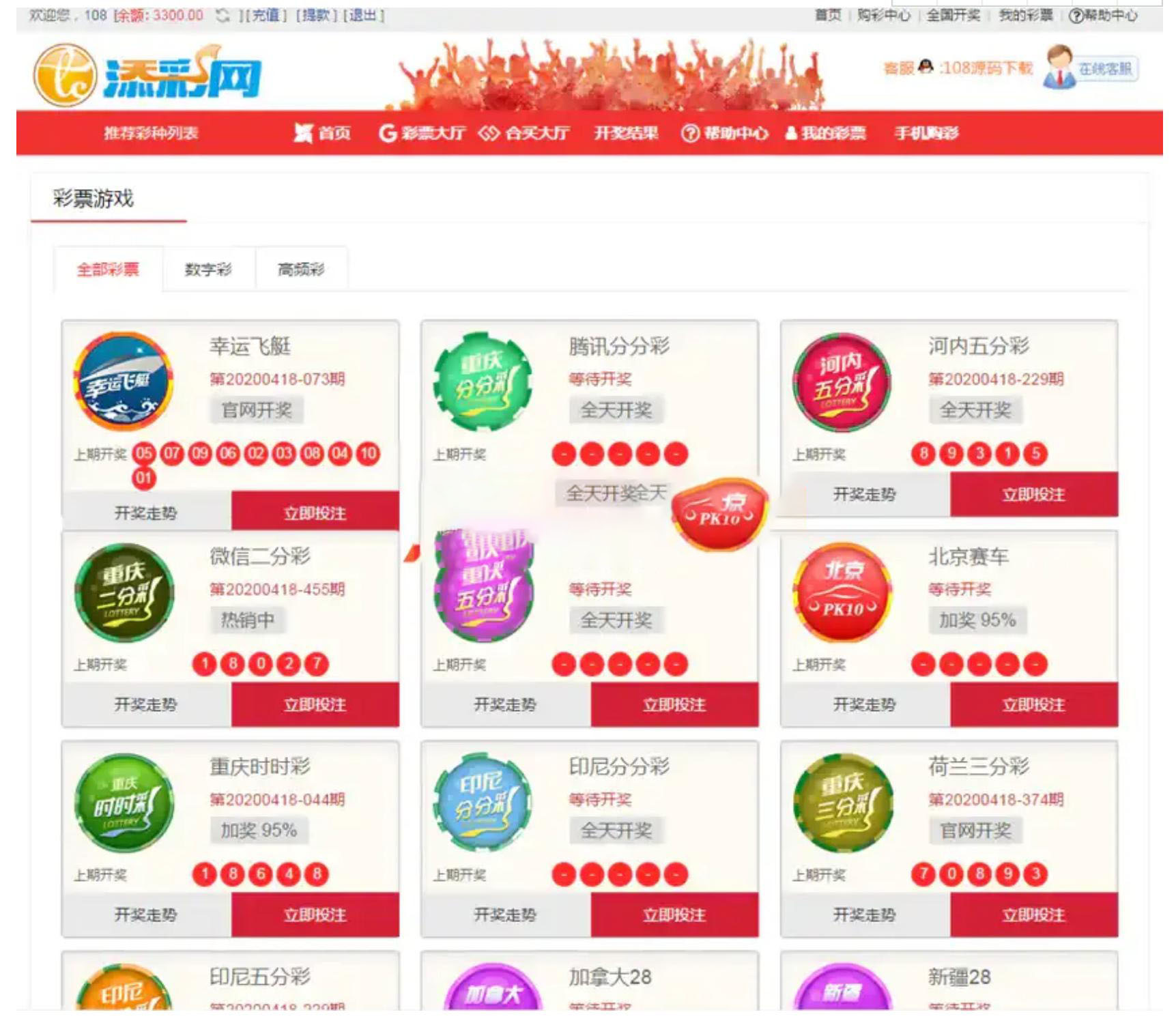
Task: Click the 印尼分分彩 blue chip icon
Action: [x=483, y=803]
